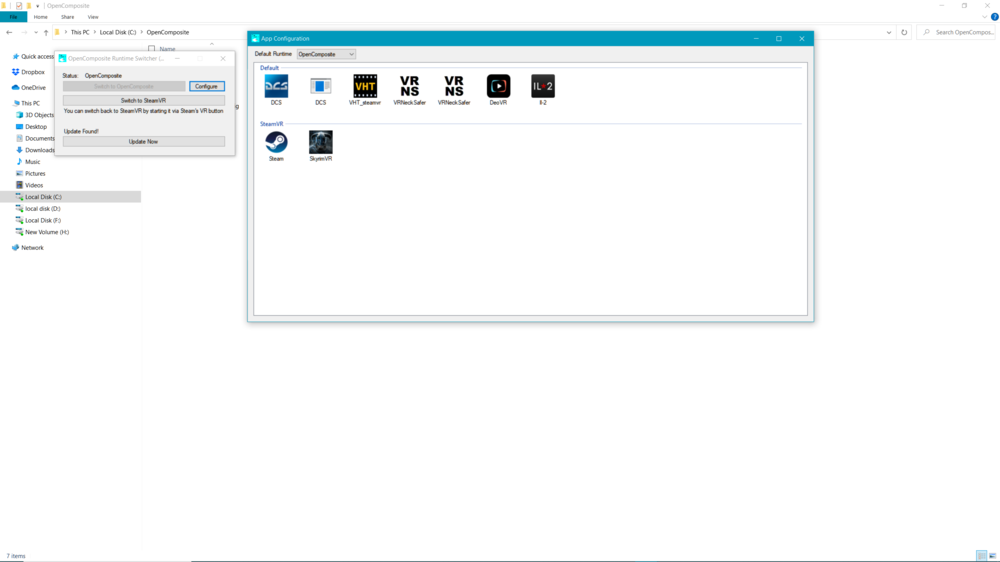Viewport: 1000px width, 562px height.
Task: Select local disk (D:) in sidebar
Action: pyautogui.click(x=42, y=209)
